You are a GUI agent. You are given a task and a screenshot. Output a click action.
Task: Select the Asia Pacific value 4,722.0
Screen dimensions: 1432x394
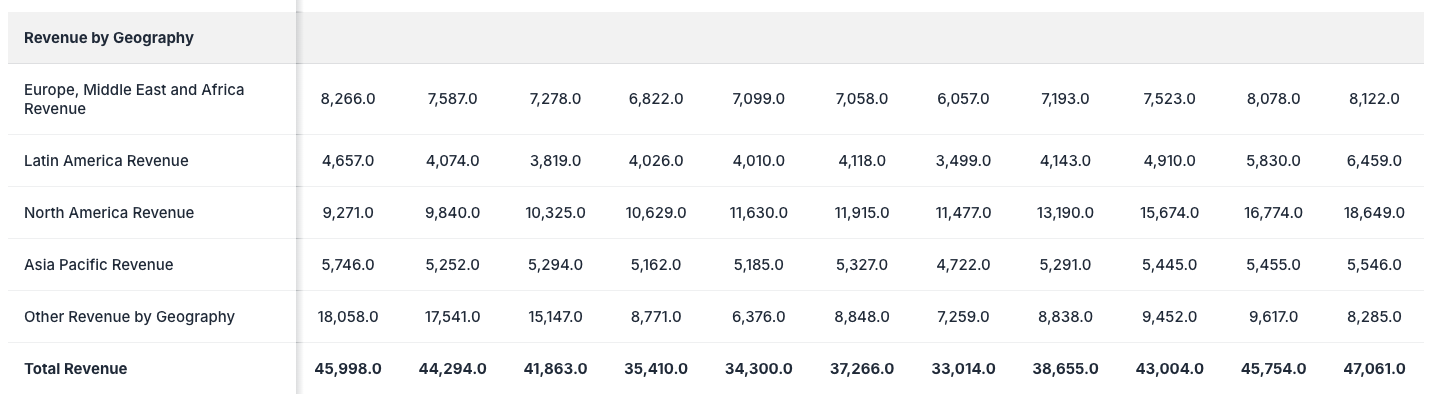(963, 265)
